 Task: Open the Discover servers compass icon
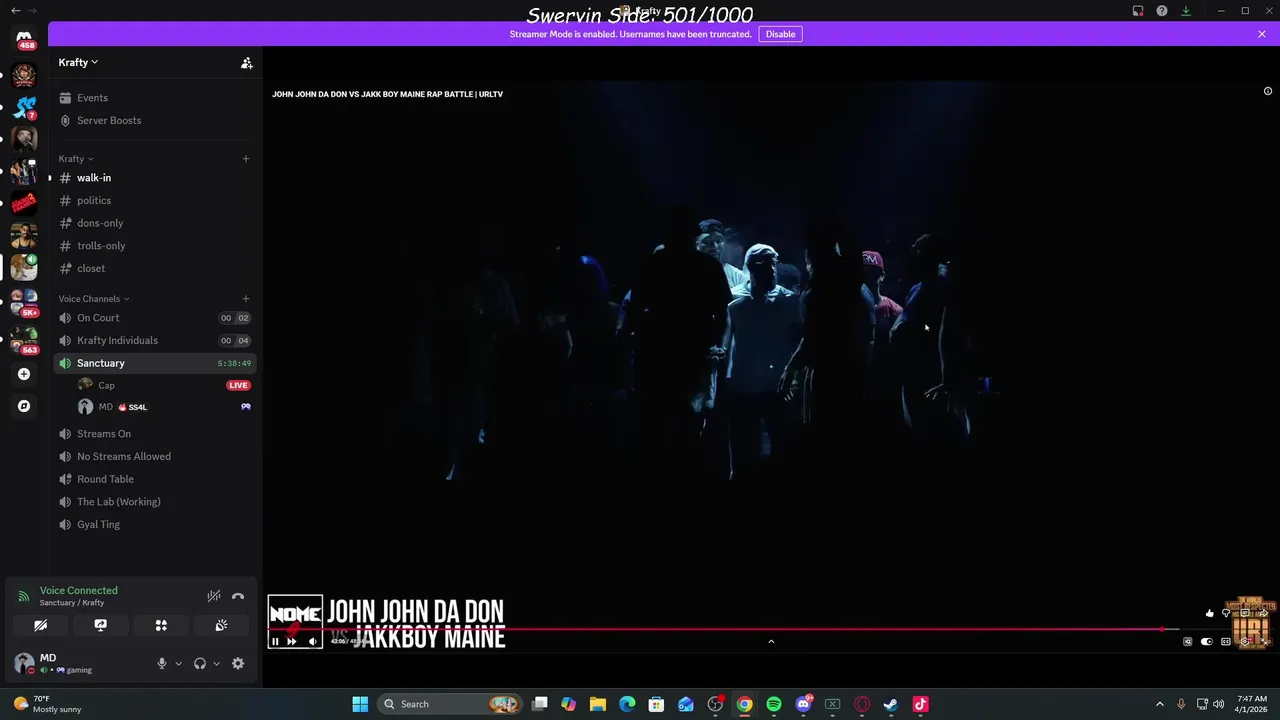24,406
